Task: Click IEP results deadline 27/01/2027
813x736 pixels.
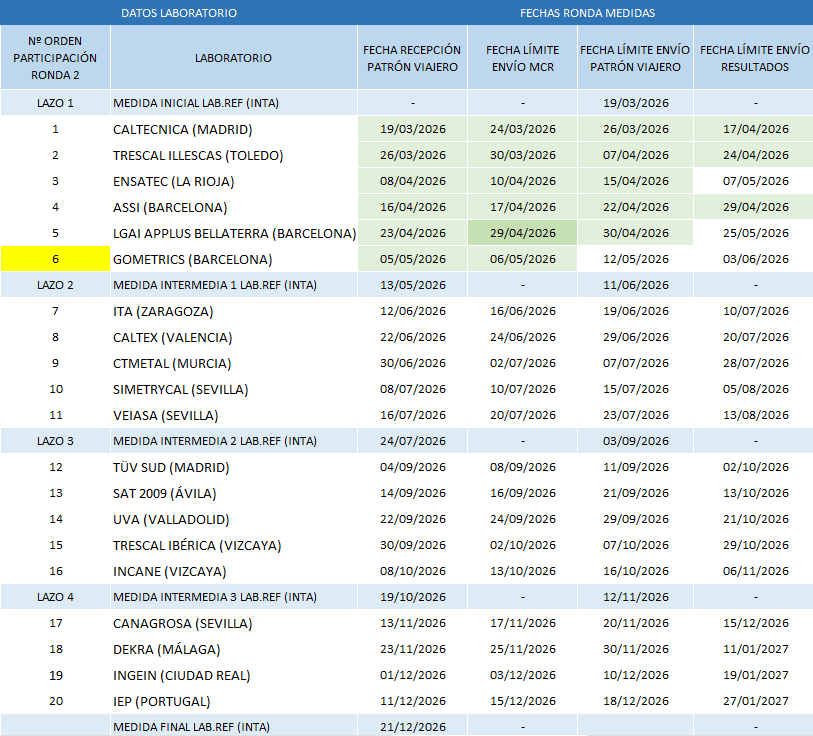Action: tap(755, 701)
